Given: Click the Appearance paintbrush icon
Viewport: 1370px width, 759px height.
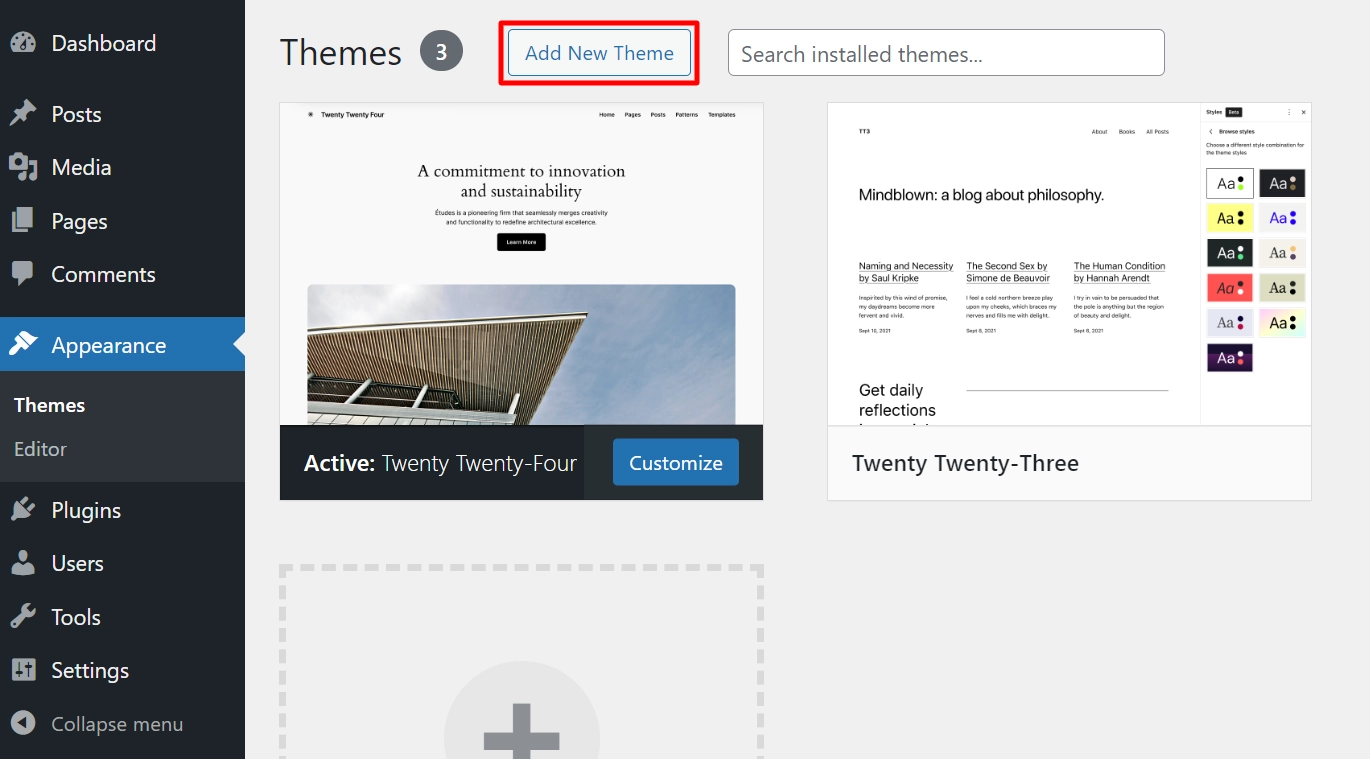Looking at the screenshot, I should pyautogui.click(x=23, y=344).
